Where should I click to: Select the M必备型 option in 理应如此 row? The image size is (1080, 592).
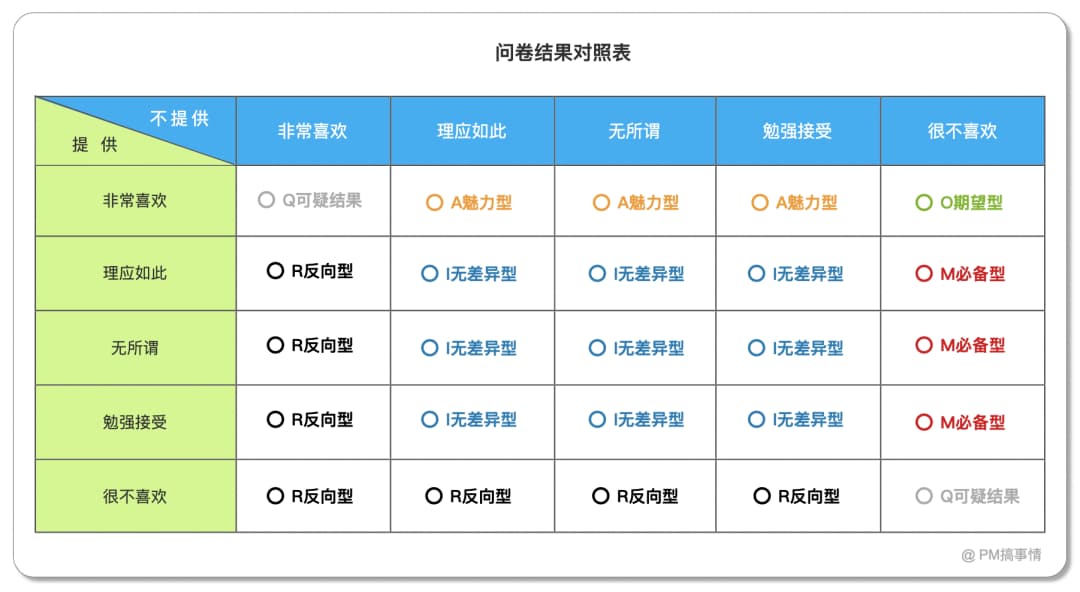(924, 273)
